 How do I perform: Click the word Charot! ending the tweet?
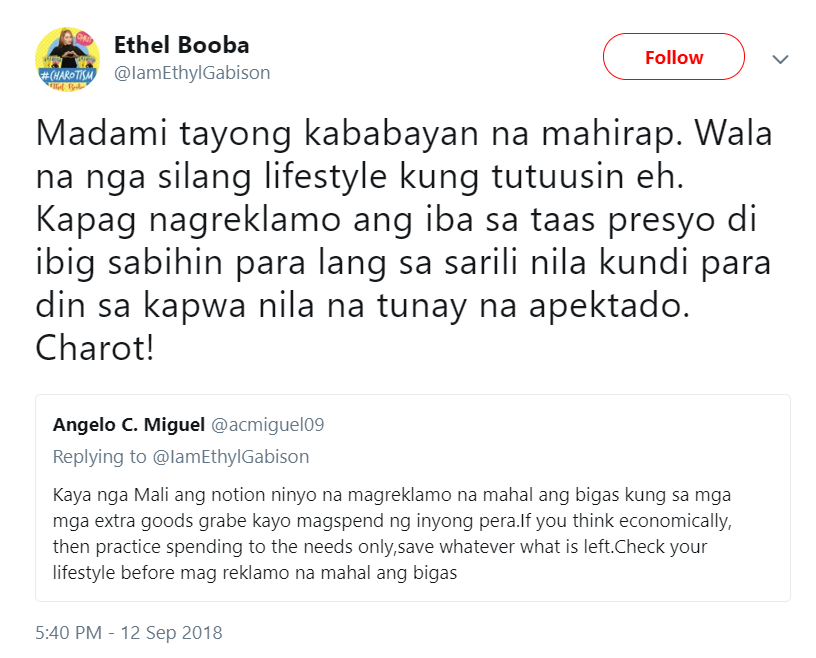pyautogui.click(x=95, y=348)
